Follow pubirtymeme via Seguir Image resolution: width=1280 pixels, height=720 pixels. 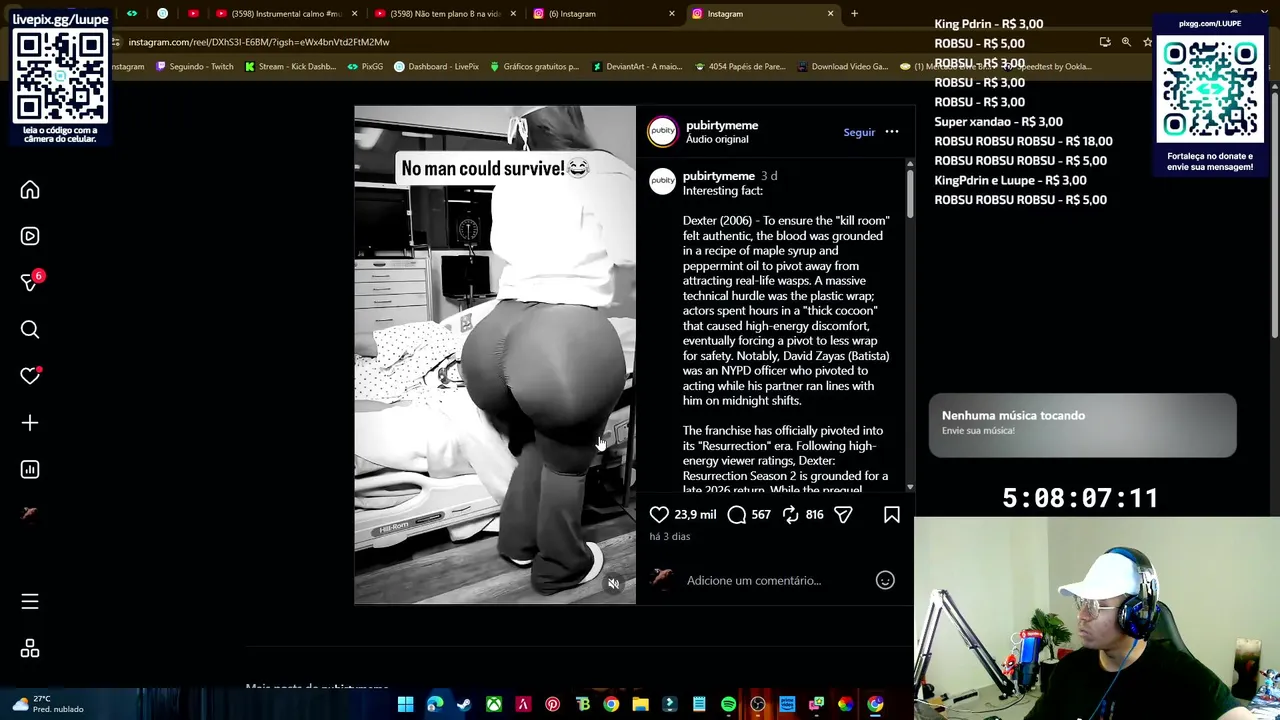tap(859, 132)
